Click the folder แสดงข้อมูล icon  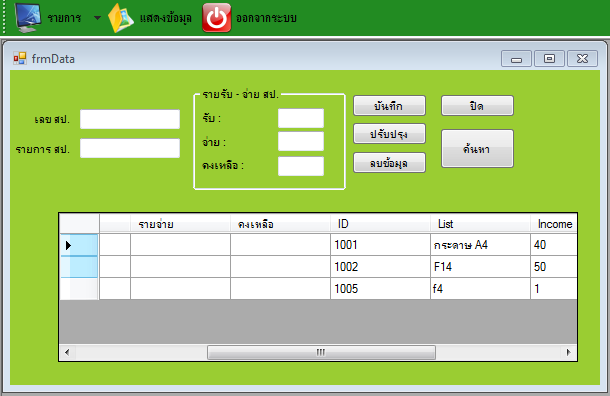(121, 18)
